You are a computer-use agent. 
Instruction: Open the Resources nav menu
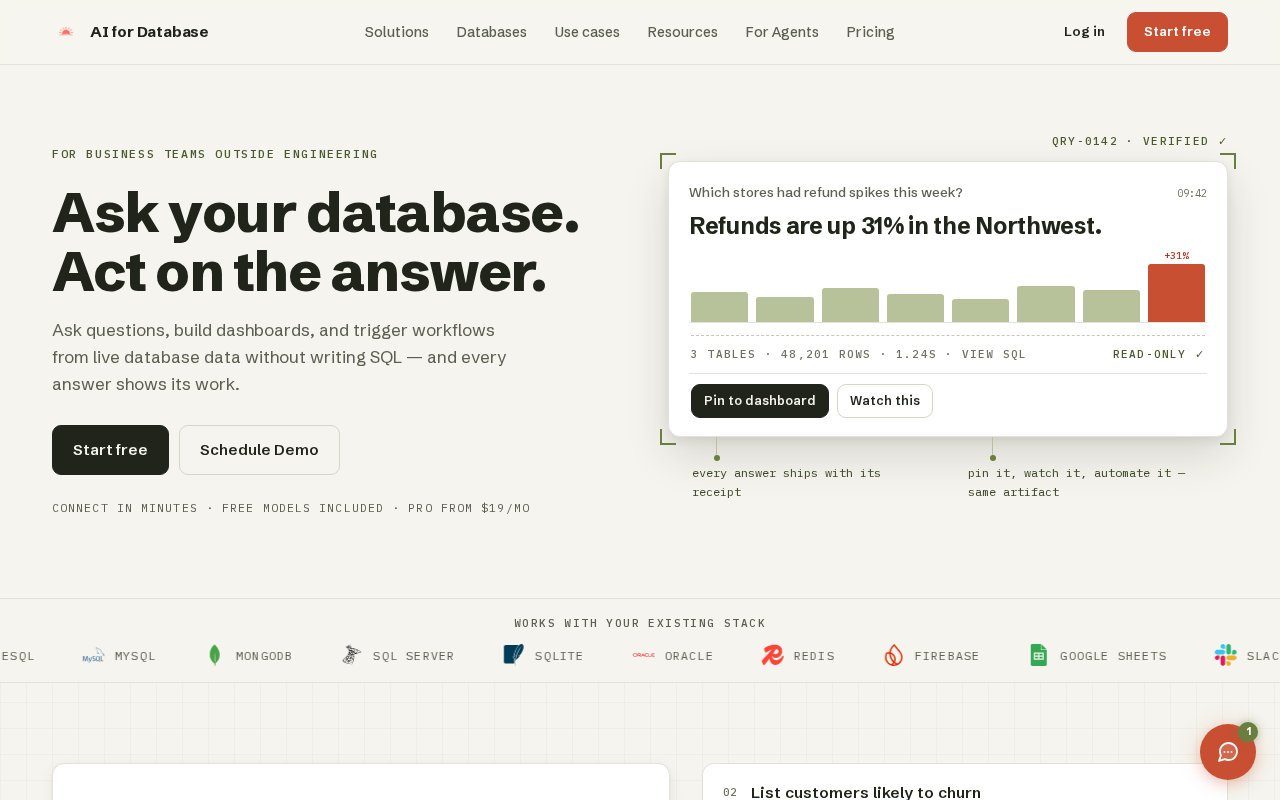click(x=683, y=32)
